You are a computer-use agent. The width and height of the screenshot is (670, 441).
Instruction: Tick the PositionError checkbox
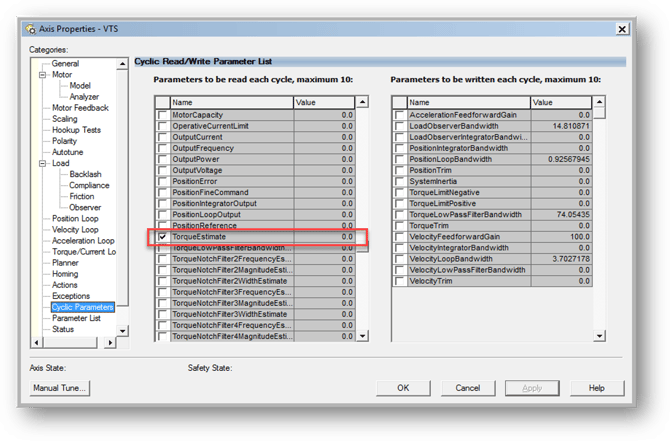point(162,181)
